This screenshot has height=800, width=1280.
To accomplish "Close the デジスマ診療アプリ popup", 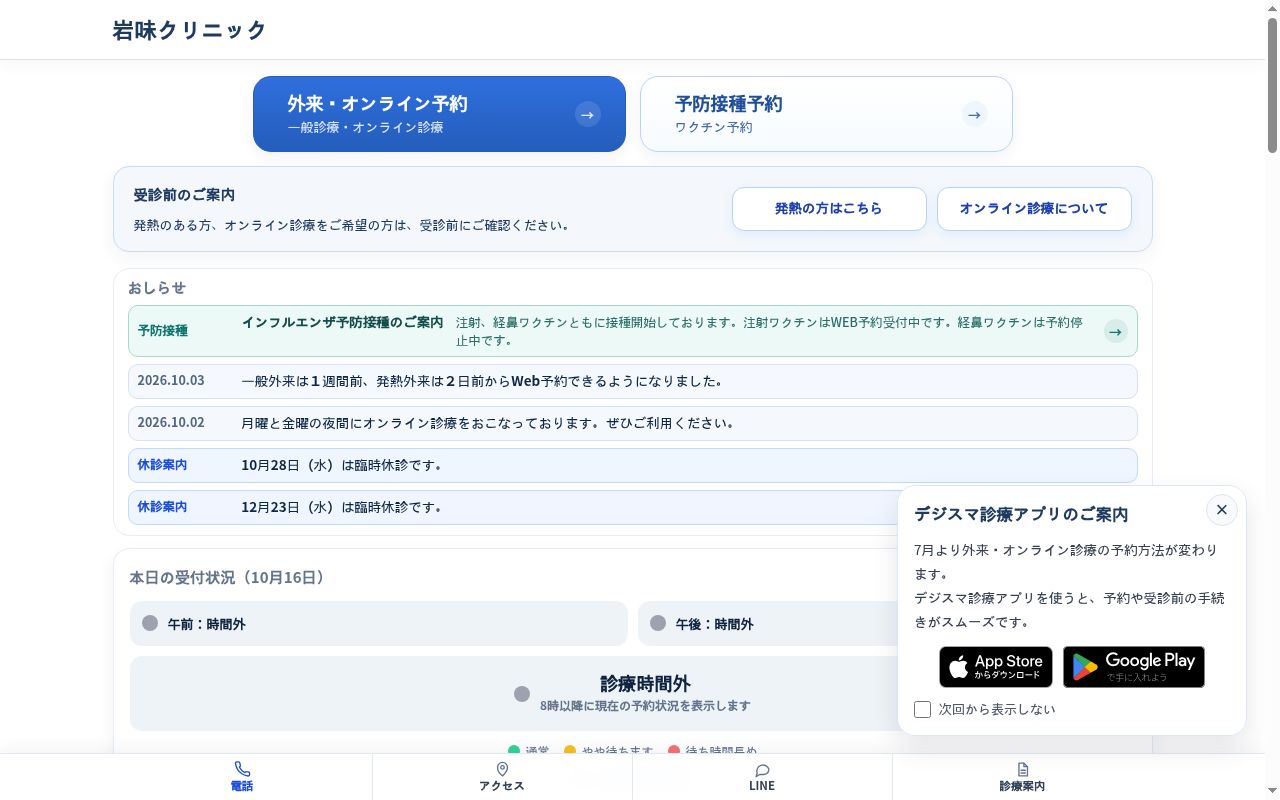I will (1221, 510).
